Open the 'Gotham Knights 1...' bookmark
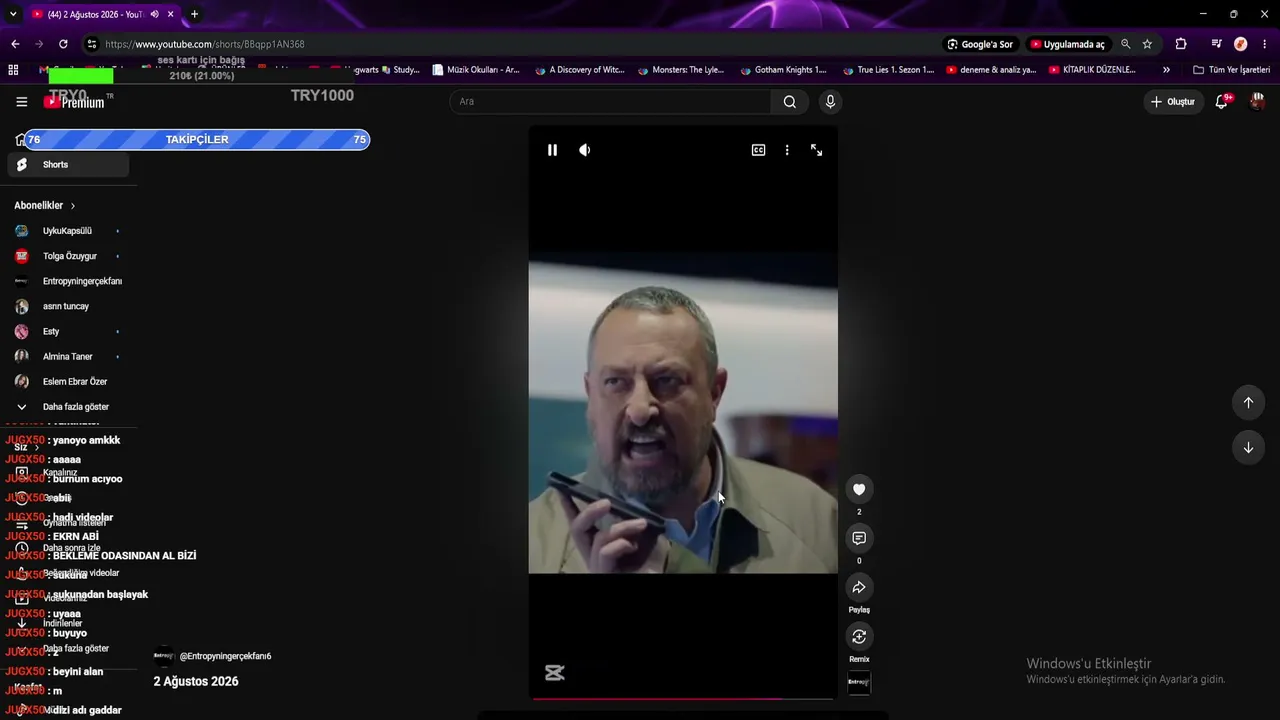 [784, 70]
